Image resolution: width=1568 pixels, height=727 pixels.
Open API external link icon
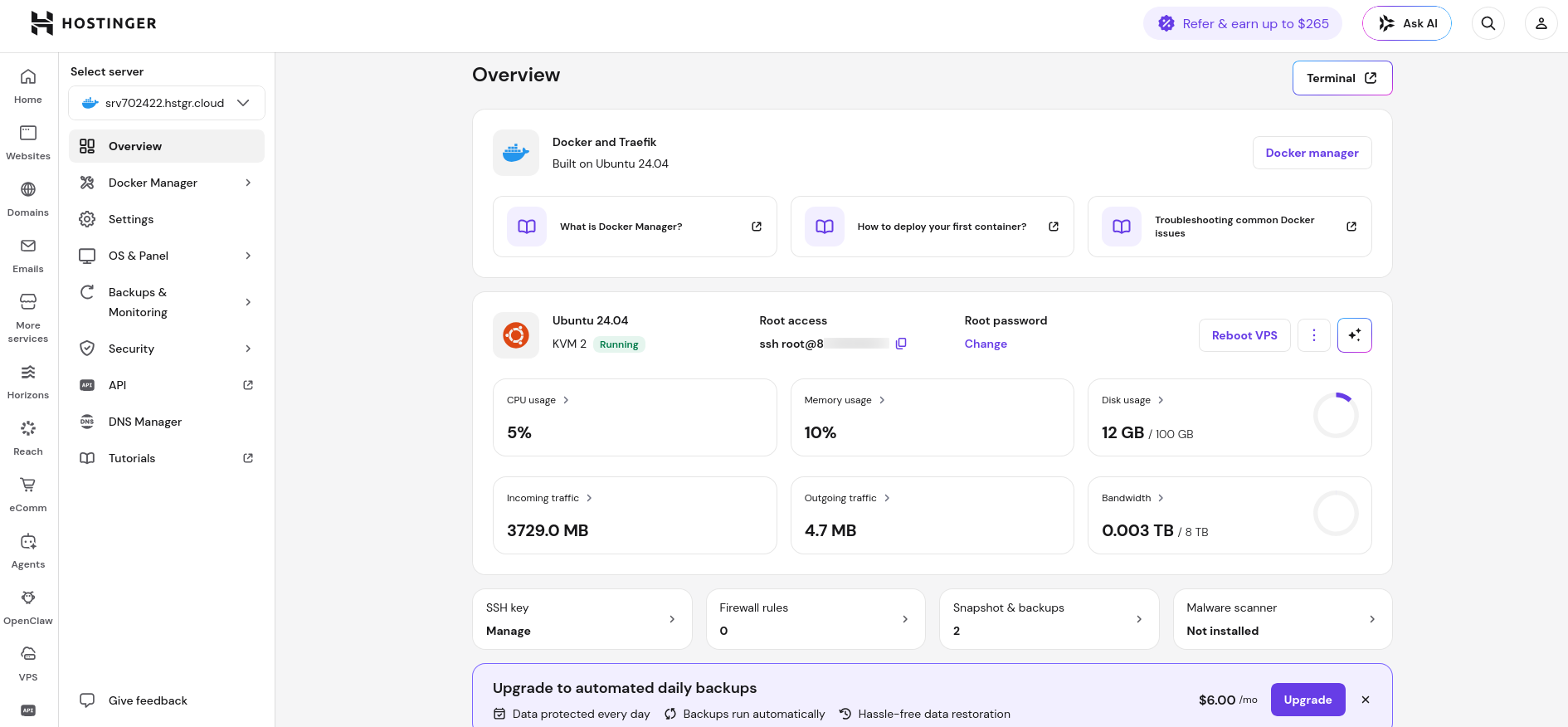point(248,385)
